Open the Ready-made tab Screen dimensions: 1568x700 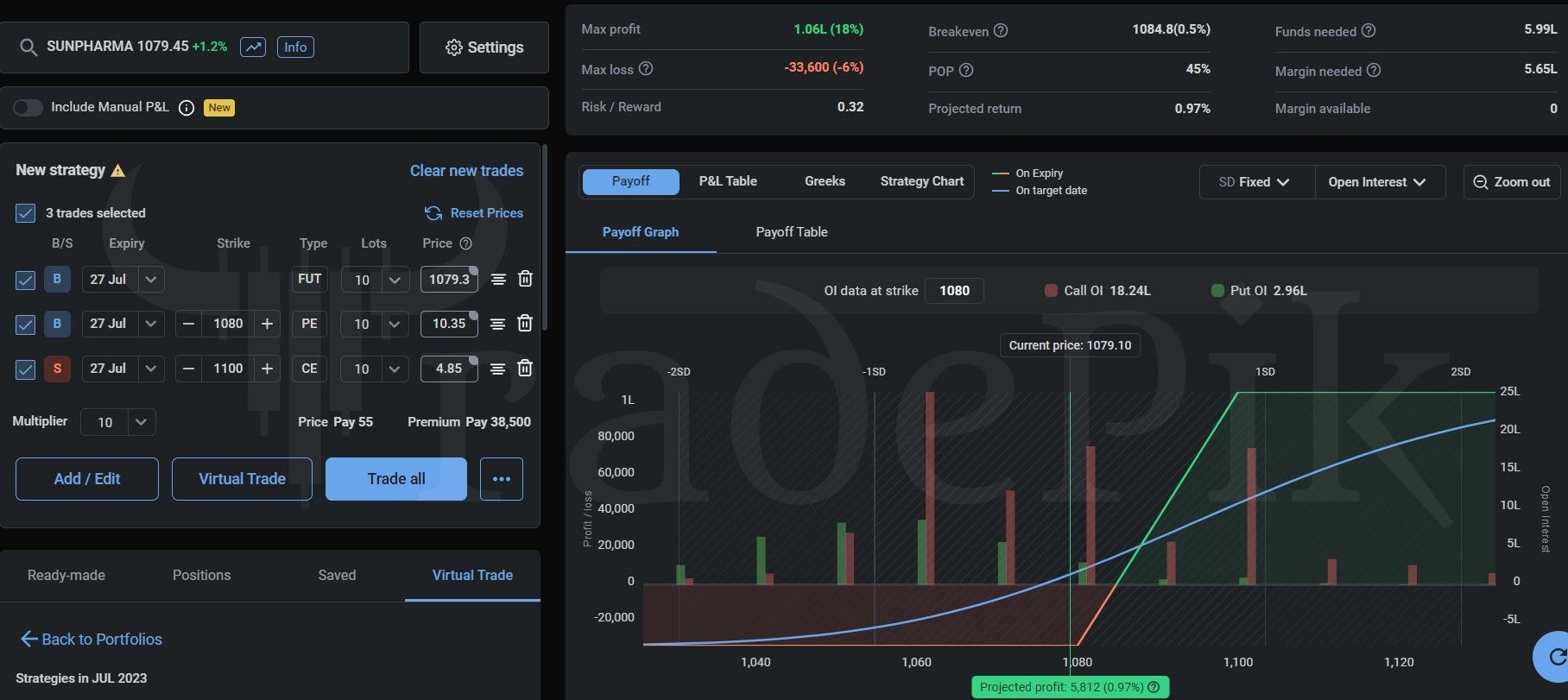tap(66, 576)
